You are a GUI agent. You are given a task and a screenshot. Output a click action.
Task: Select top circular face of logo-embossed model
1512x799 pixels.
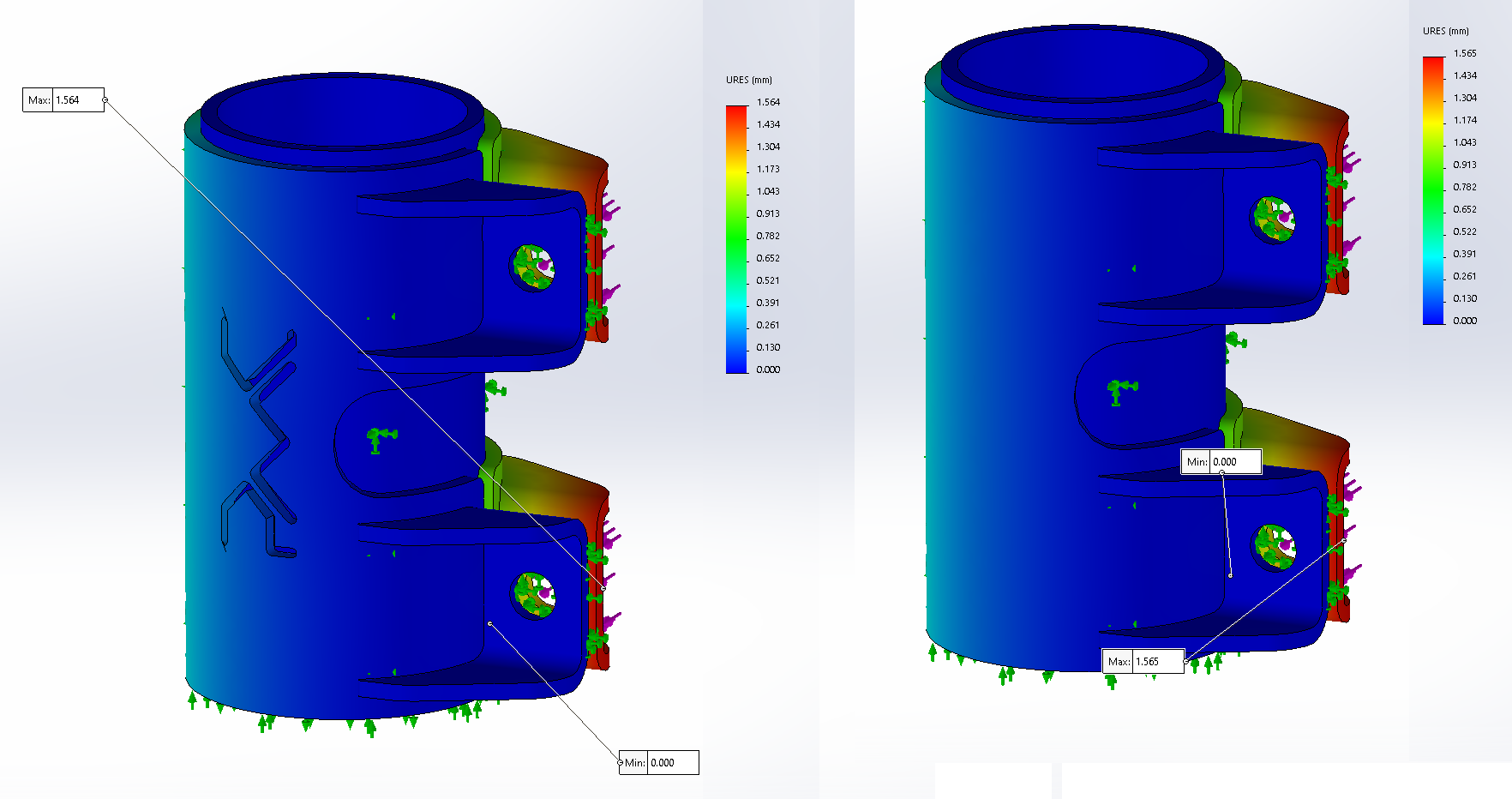(341, 111)
